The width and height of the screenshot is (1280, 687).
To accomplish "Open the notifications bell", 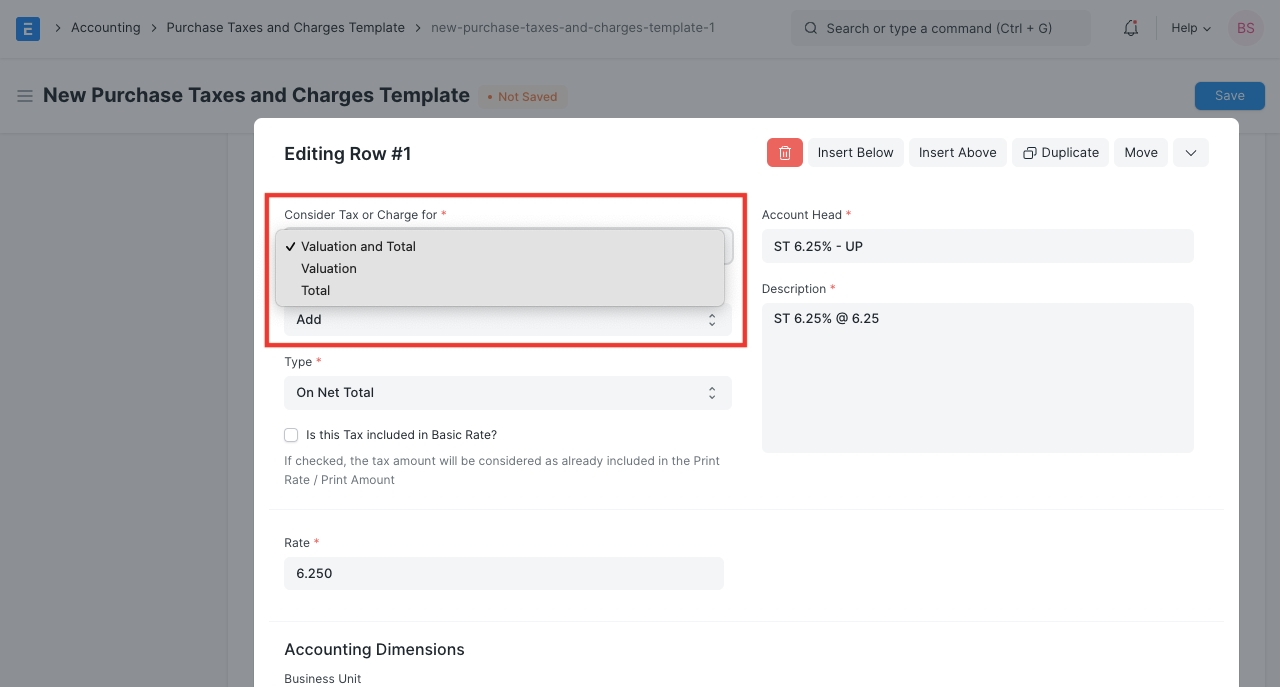I will tap(1131, 28).
